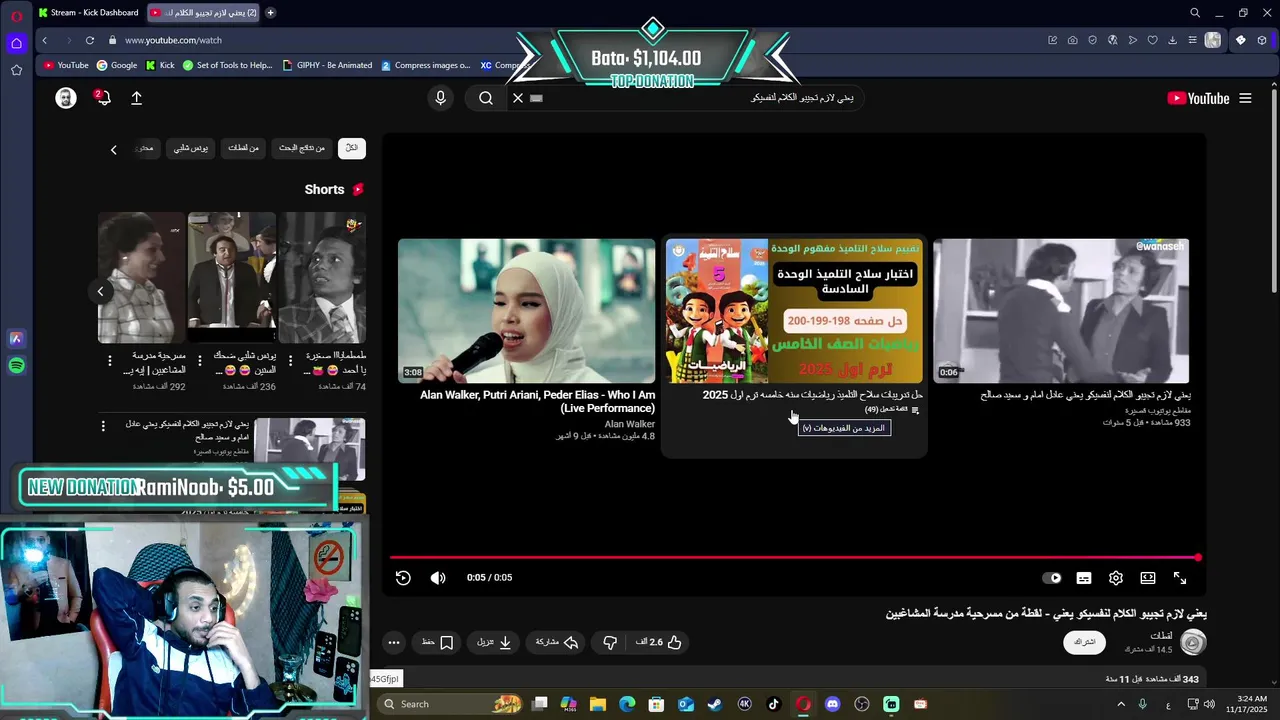Open options for the 74 thousand views short
Image resolution: width=1280 pixels, height=720 pixels.
click(290, 359)
